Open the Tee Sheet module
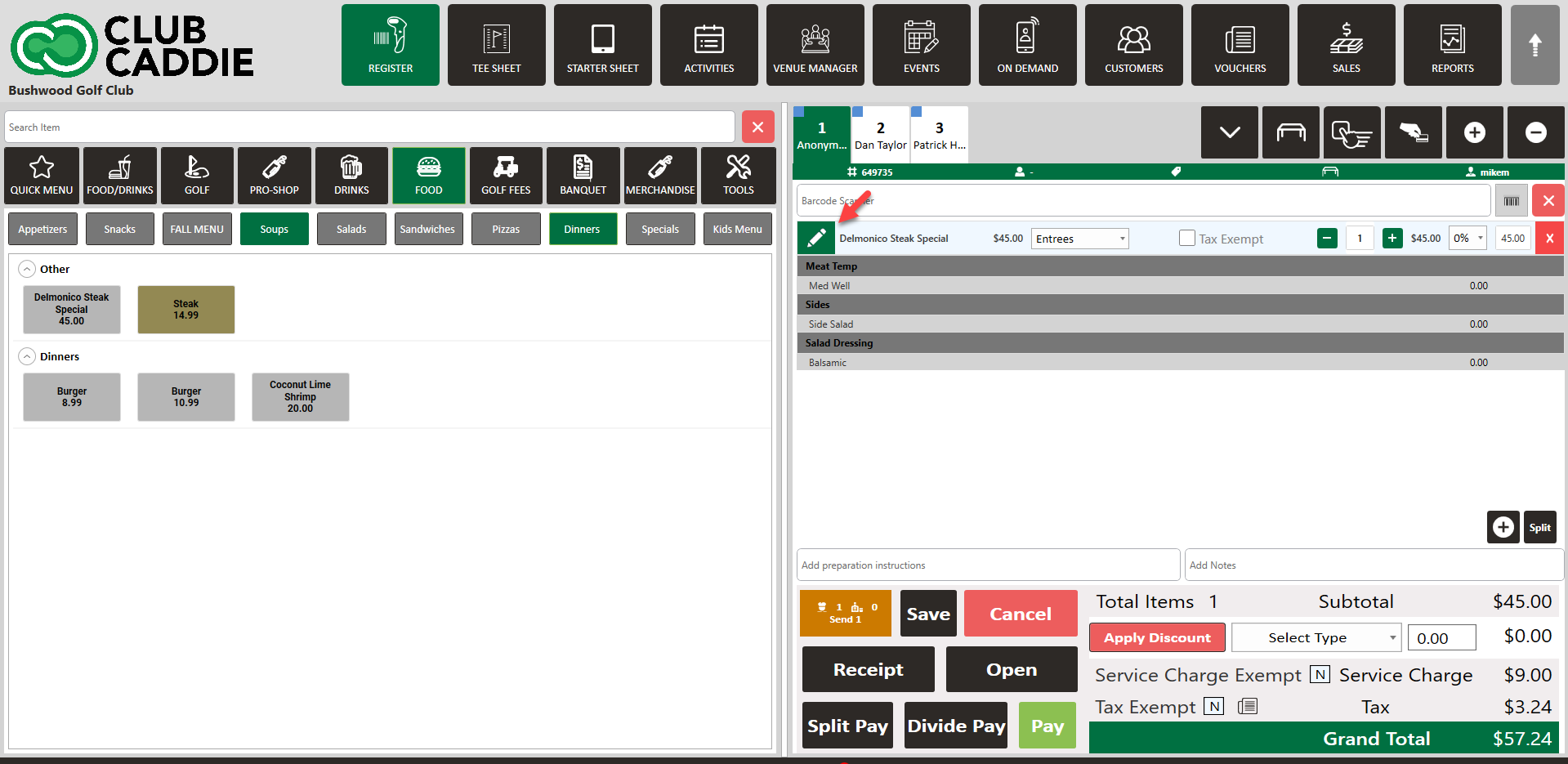 (496, 45)
